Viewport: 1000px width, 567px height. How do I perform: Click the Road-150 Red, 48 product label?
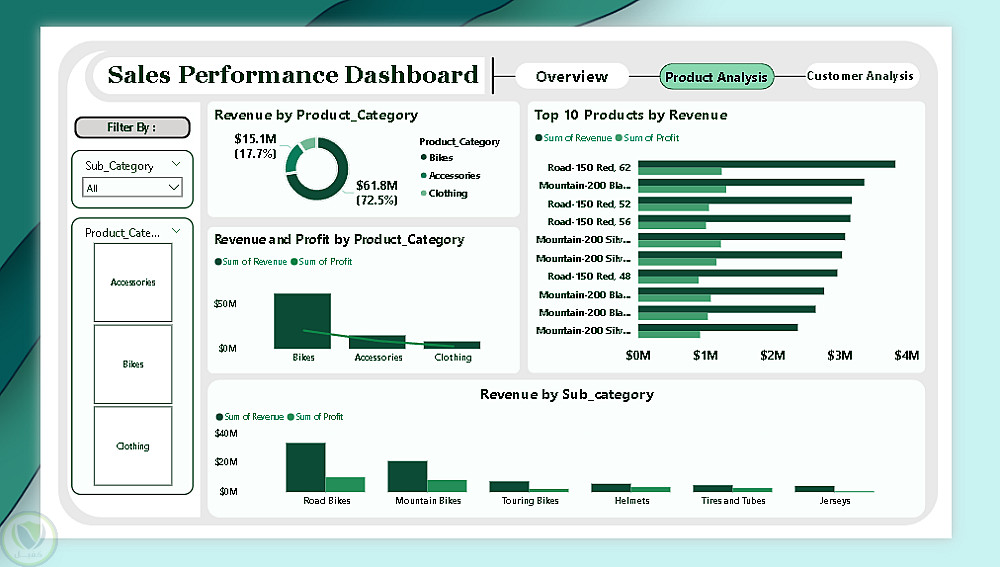click(589, 276)
